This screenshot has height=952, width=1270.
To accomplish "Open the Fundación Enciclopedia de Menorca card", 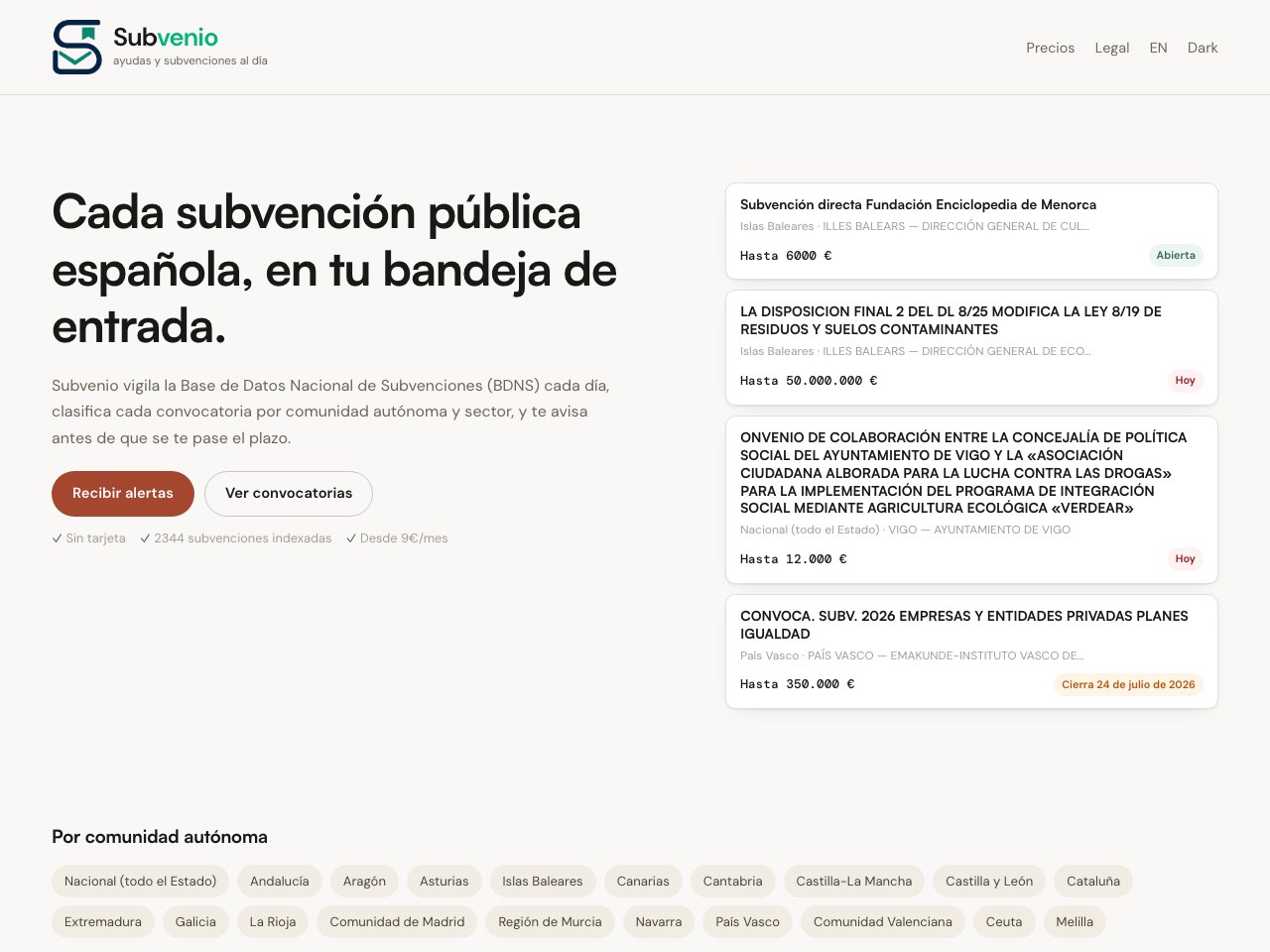I will click(x=971, y=231).
